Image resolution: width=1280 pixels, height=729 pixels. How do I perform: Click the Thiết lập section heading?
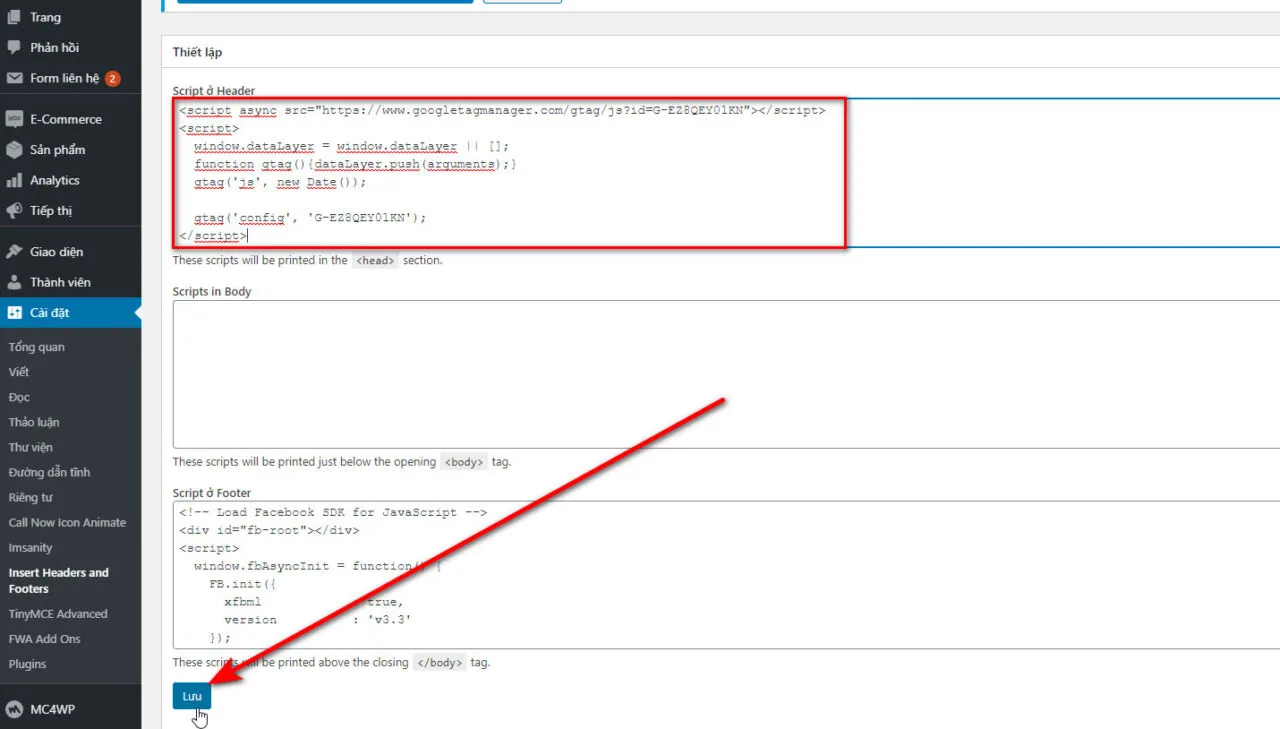click(198, 52)
